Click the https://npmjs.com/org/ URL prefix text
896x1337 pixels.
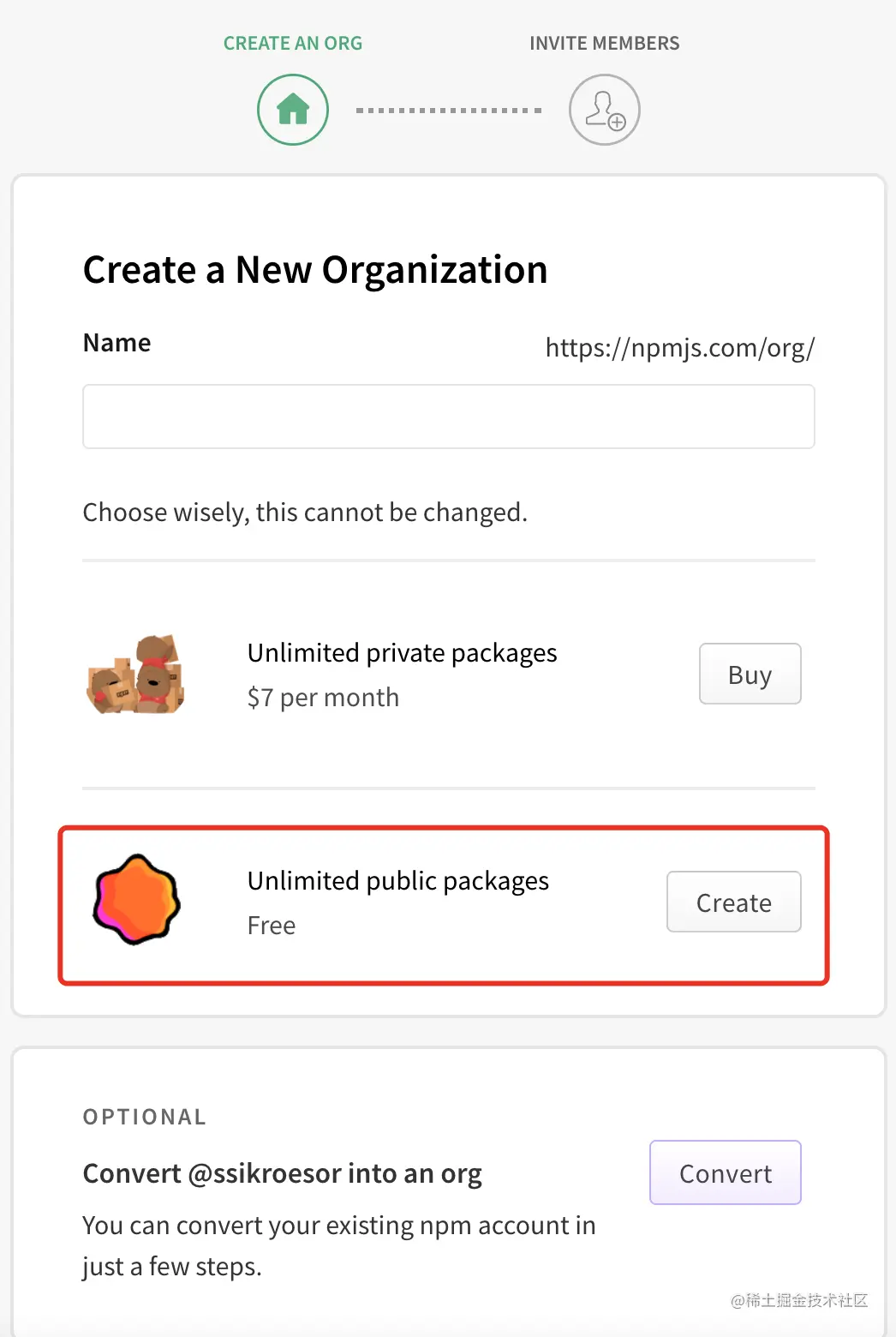point(679,348)
